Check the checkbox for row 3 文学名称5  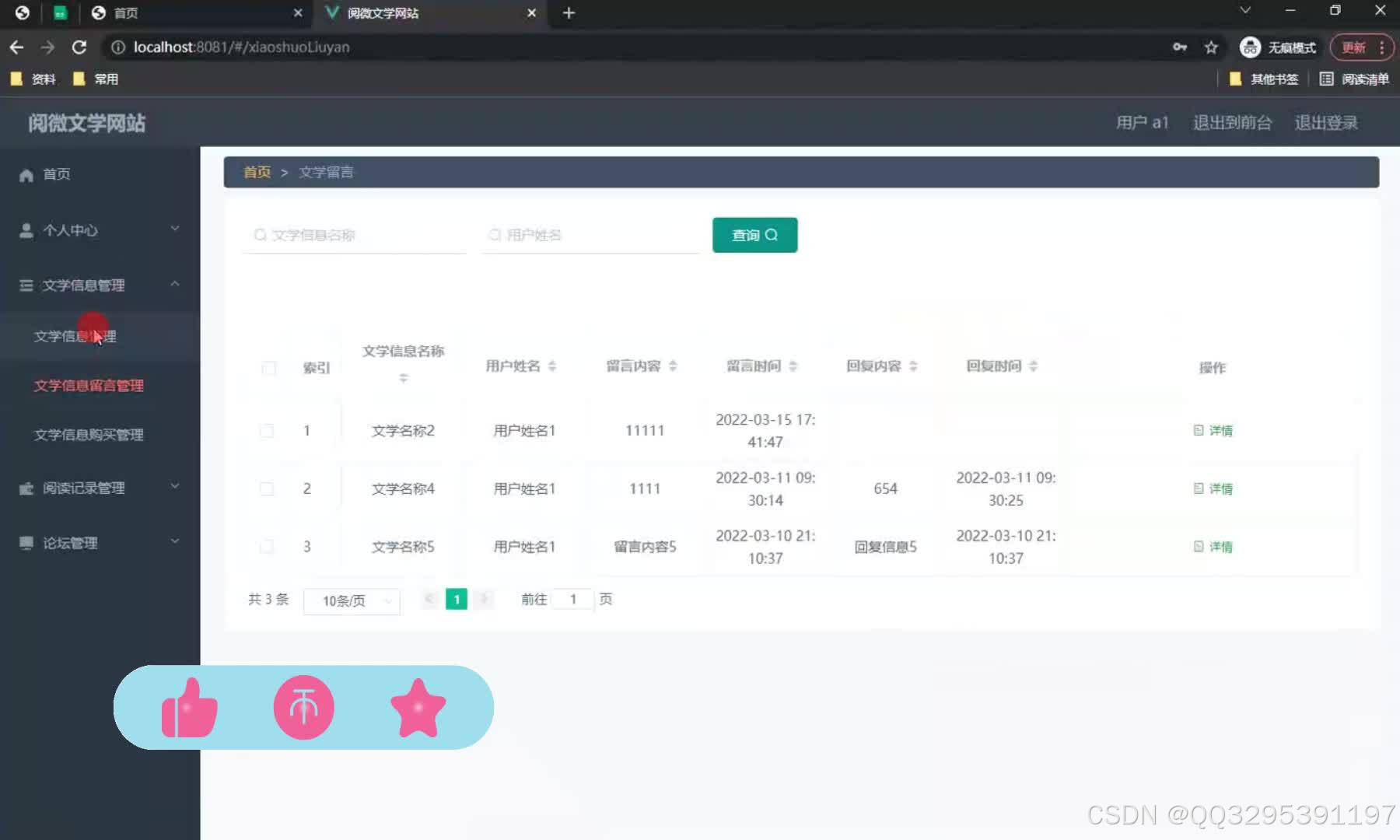267,547
